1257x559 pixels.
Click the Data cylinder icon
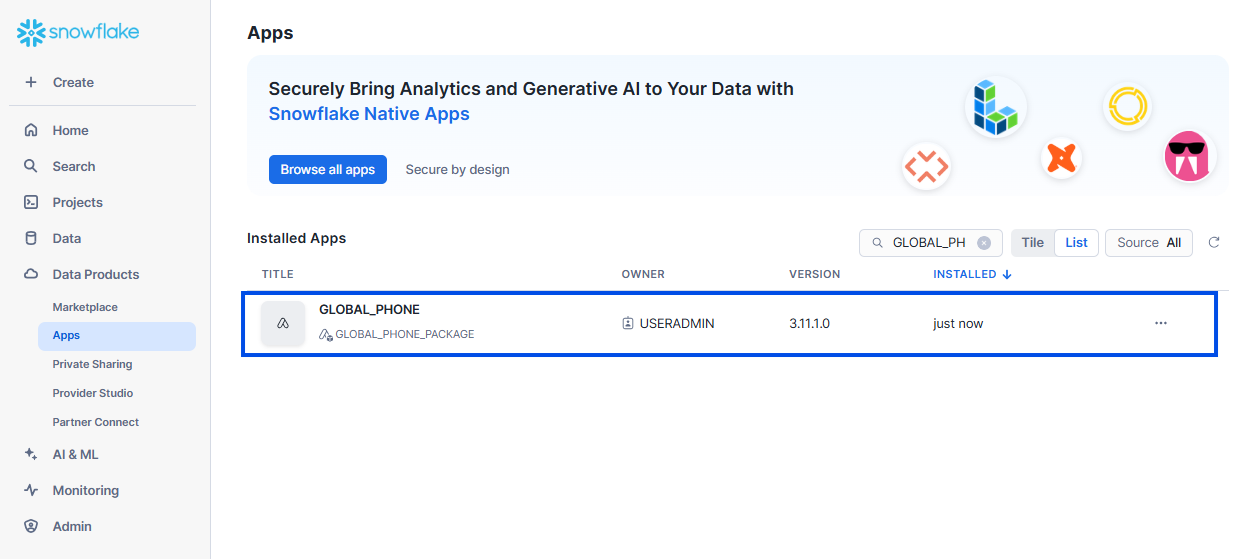[31, 238]
